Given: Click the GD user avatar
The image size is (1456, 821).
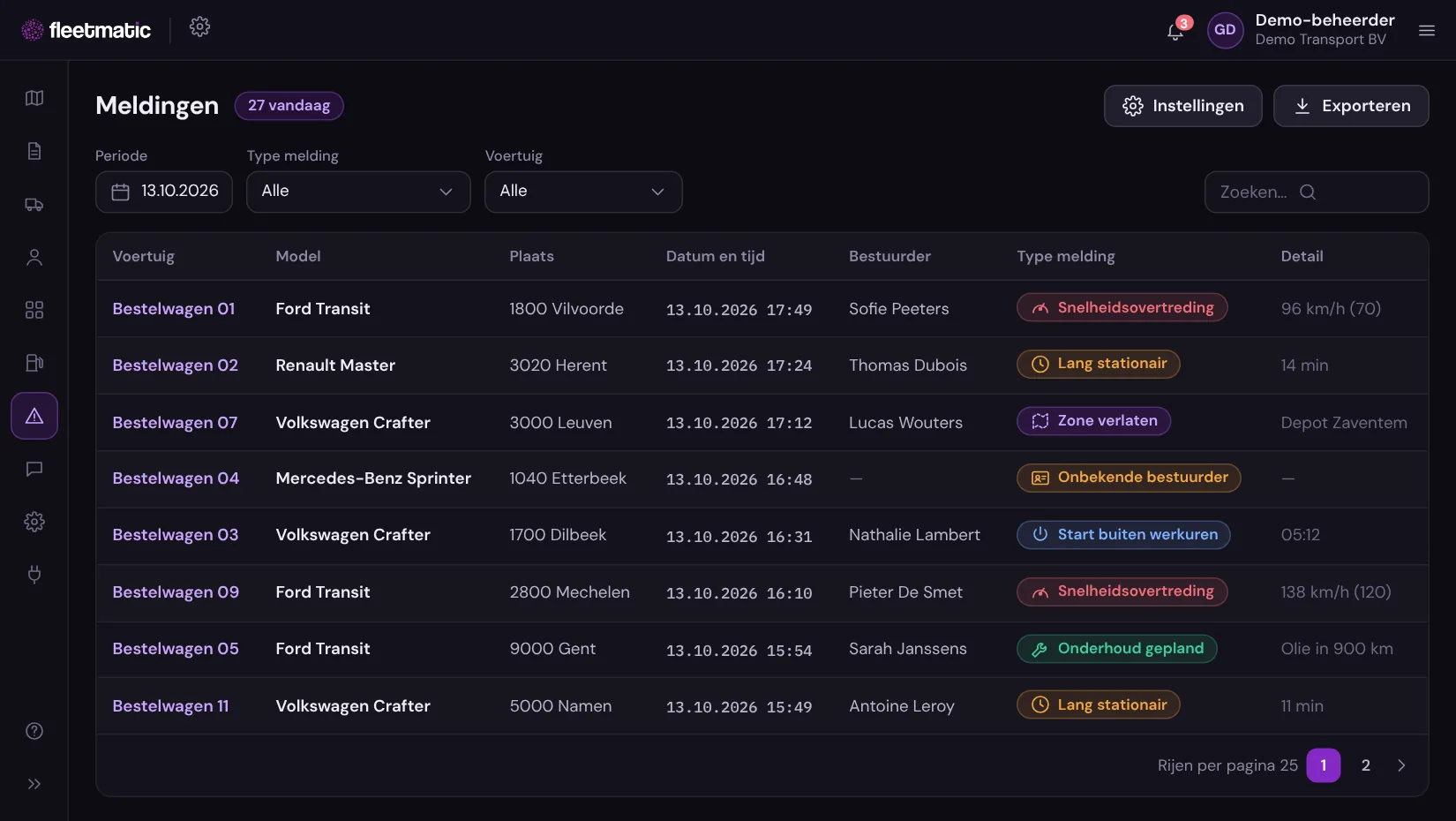Looking at the screenshot, I should (1225, 30).
